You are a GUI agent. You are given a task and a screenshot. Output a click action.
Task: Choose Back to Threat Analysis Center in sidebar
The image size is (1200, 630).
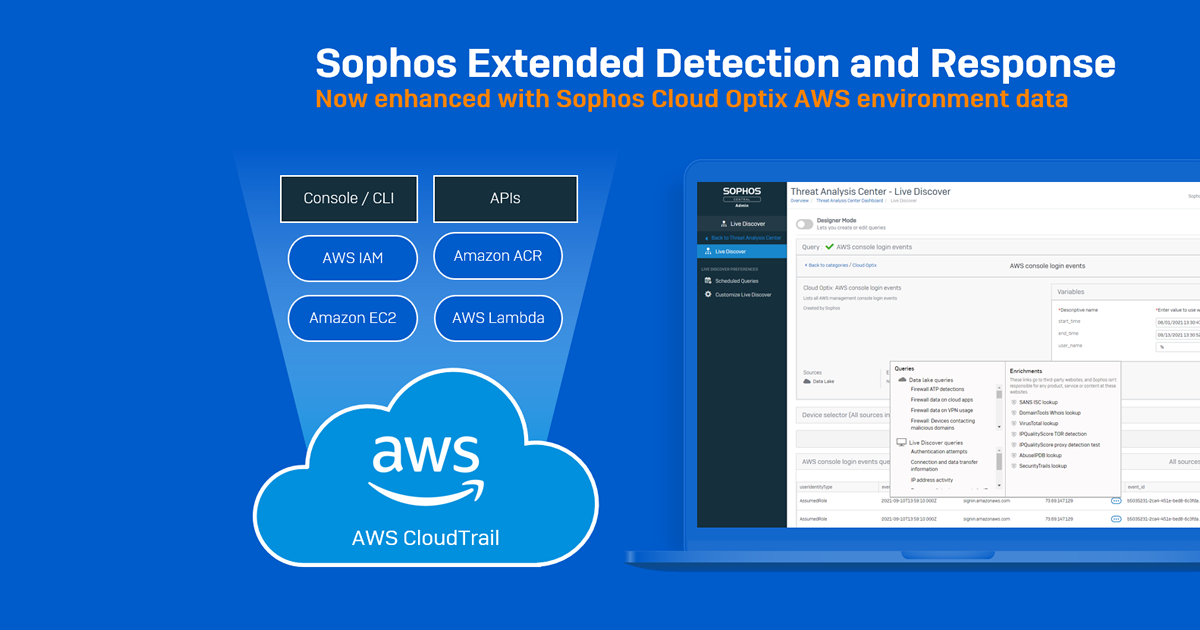747,237
